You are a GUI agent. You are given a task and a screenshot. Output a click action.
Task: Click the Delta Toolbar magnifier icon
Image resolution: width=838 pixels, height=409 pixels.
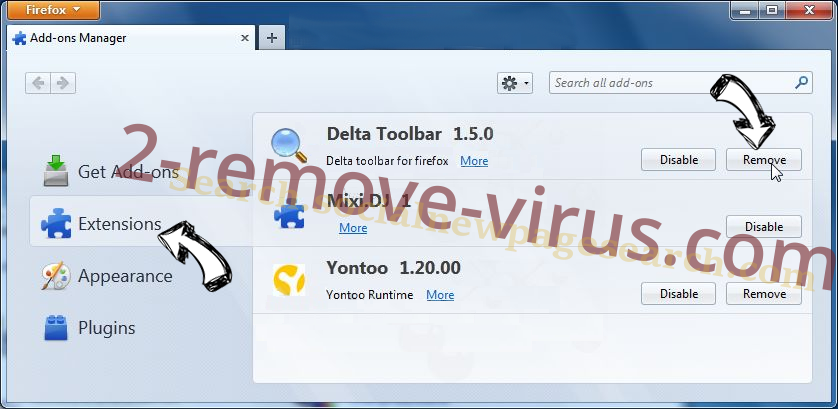(x=289, y=145)
